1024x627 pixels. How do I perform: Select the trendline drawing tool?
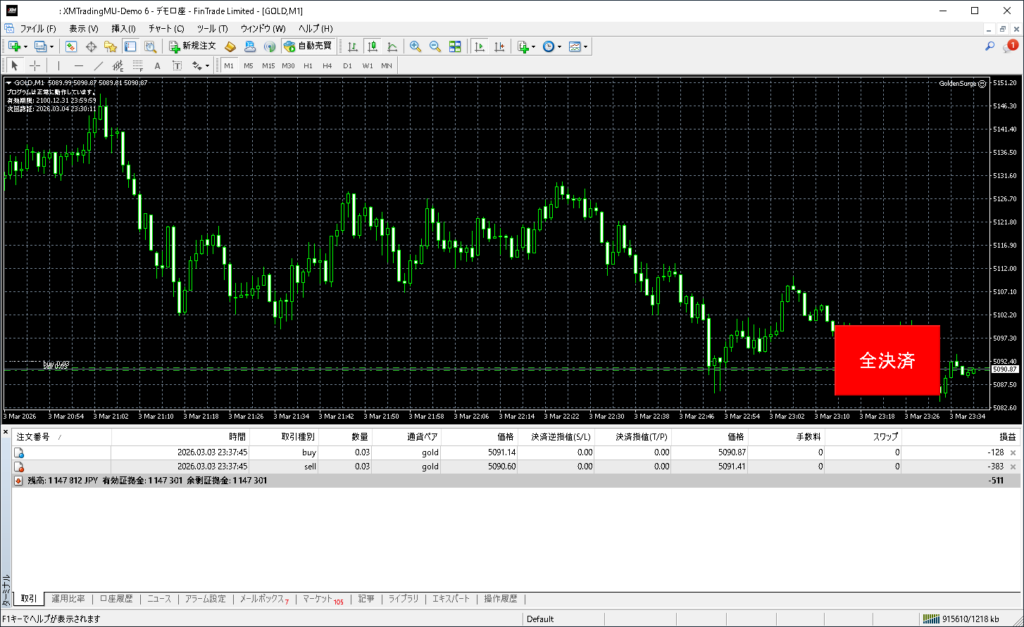tap(98, 65)
